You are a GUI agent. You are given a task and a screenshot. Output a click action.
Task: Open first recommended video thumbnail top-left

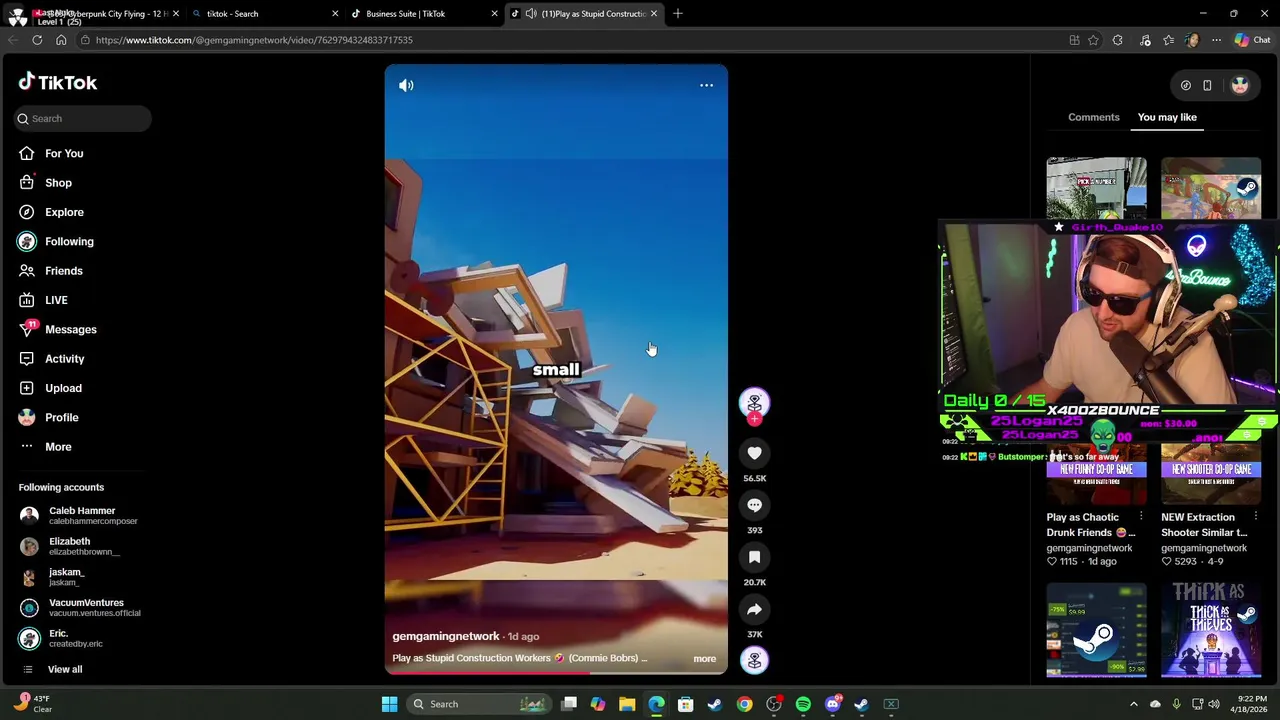click(x=1096, y=187)
